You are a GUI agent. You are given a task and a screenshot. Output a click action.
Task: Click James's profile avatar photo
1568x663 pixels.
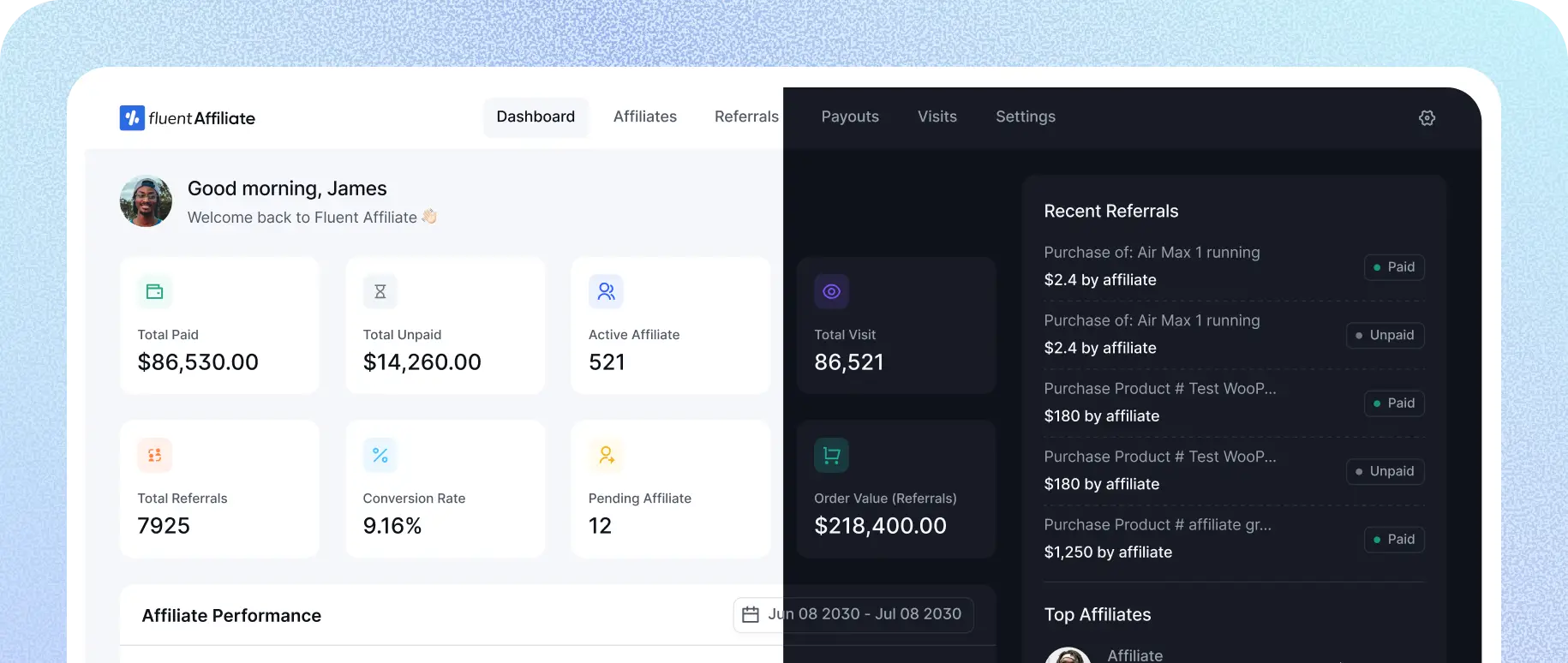click(146, 202)
